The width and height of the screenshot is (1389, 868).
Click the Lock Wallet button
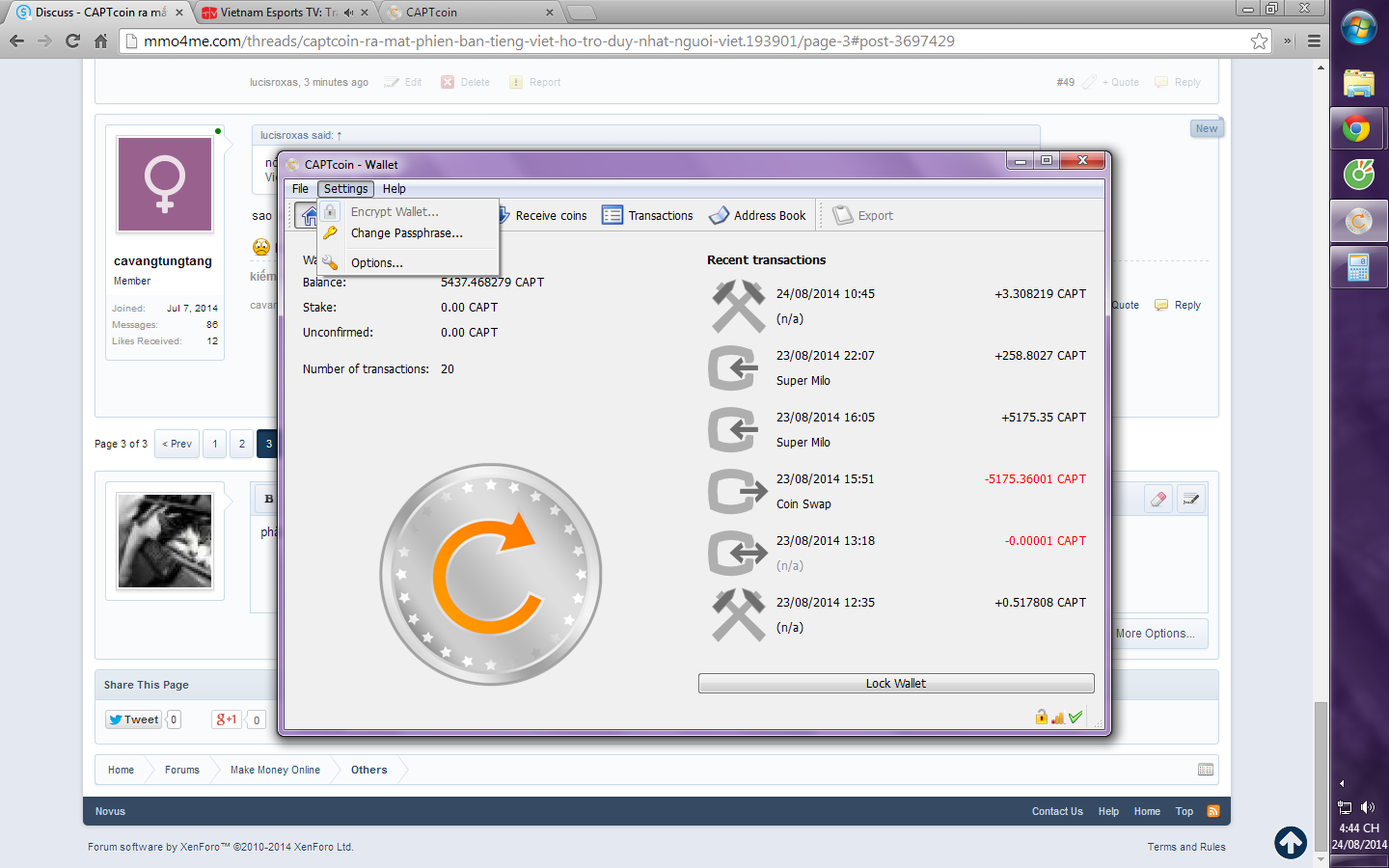point(896,684)
